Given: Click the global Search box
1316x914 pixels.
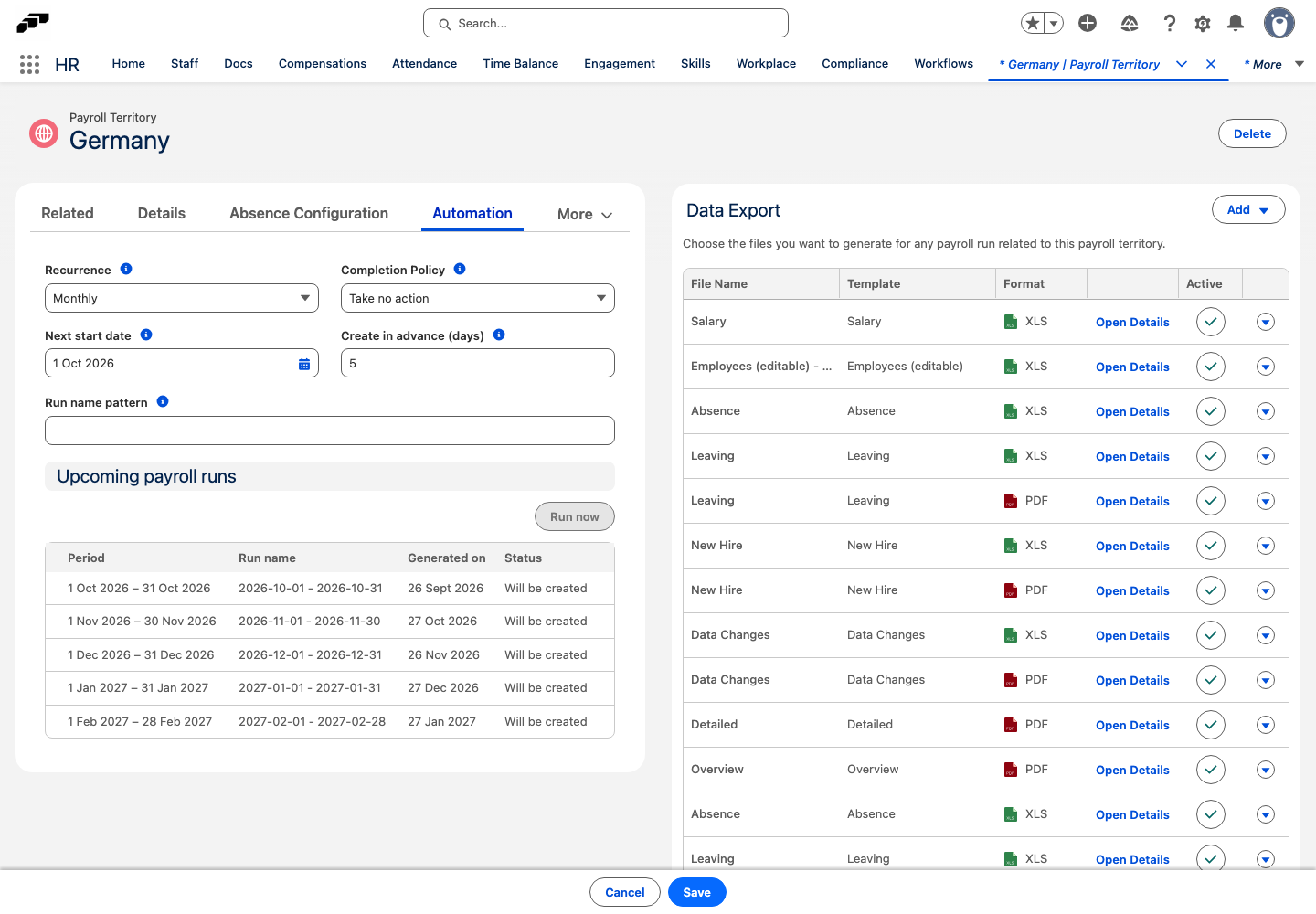Looking at the screenshot, I should (x=606, y=23).
